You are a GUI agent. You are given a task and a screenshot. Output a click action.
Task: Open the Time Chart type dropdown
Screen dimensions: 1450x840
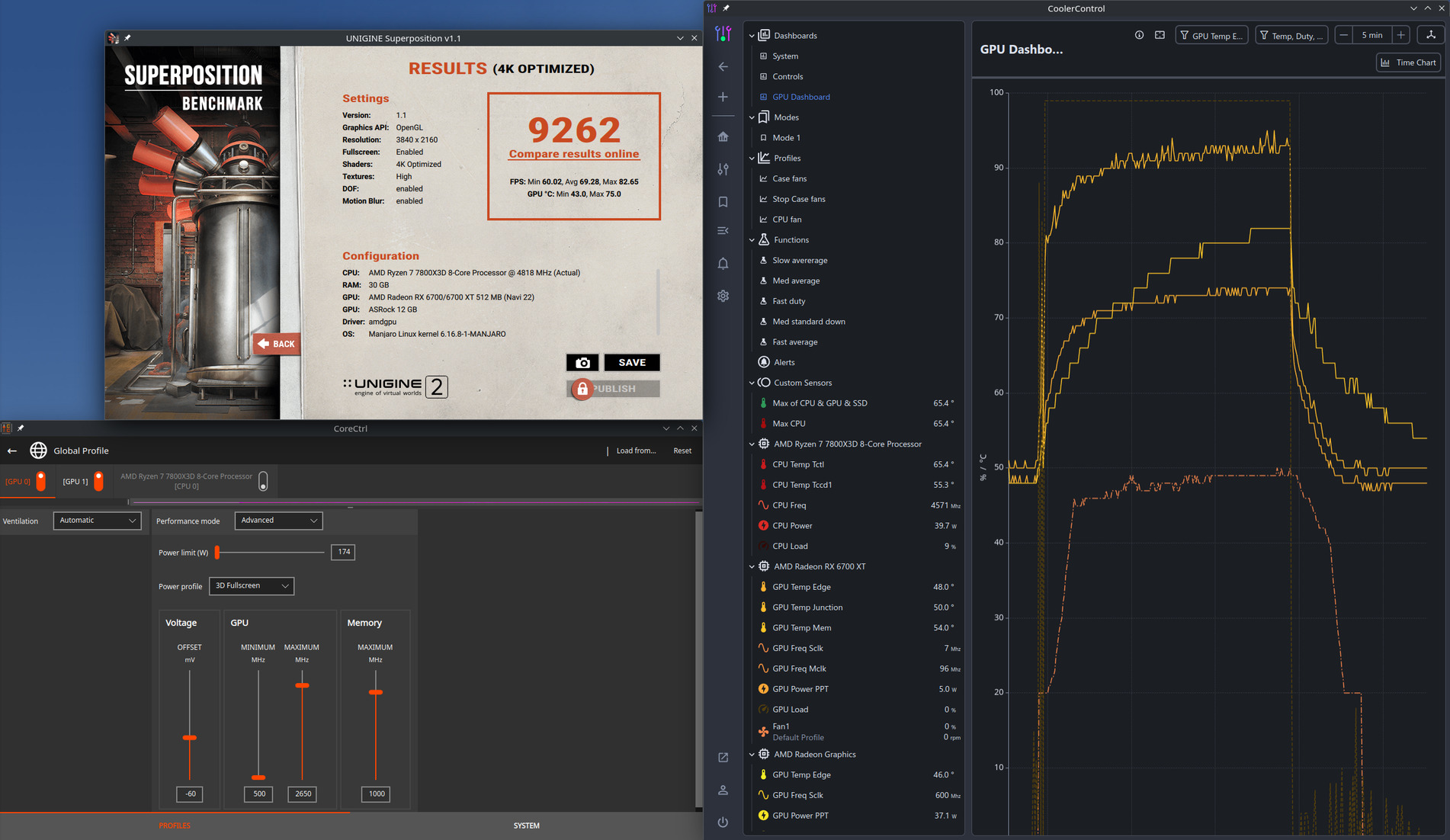coord(1408,63)
